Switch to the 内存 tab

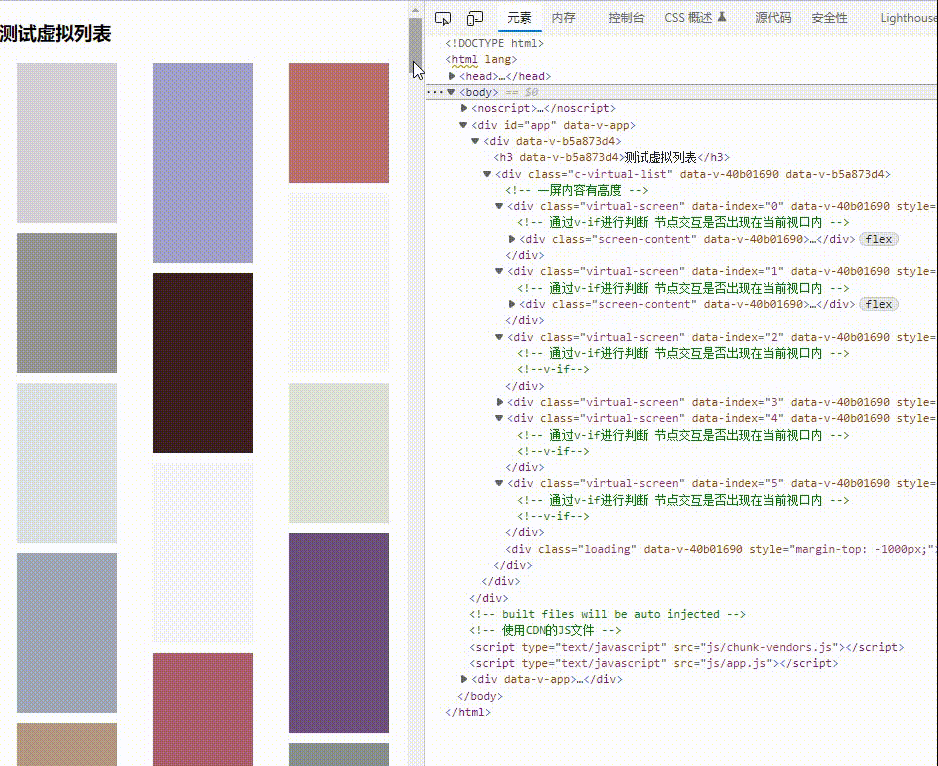[563, 18]
